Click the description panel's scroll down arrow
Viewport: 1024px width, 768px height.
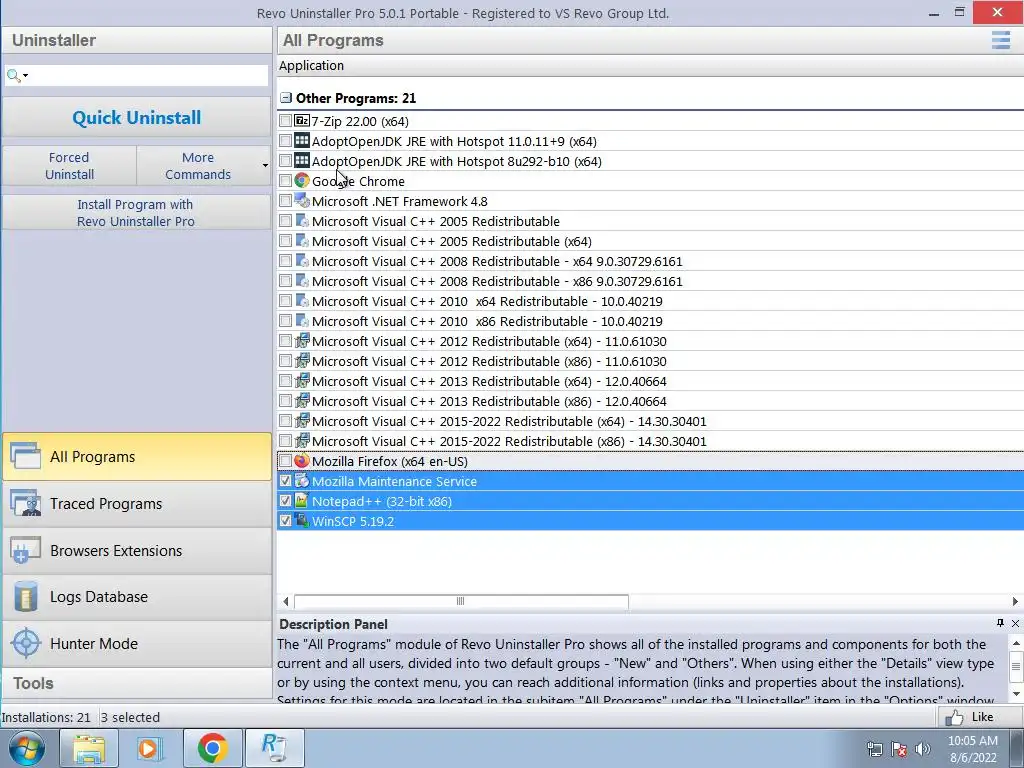(x=1016, y=694)
